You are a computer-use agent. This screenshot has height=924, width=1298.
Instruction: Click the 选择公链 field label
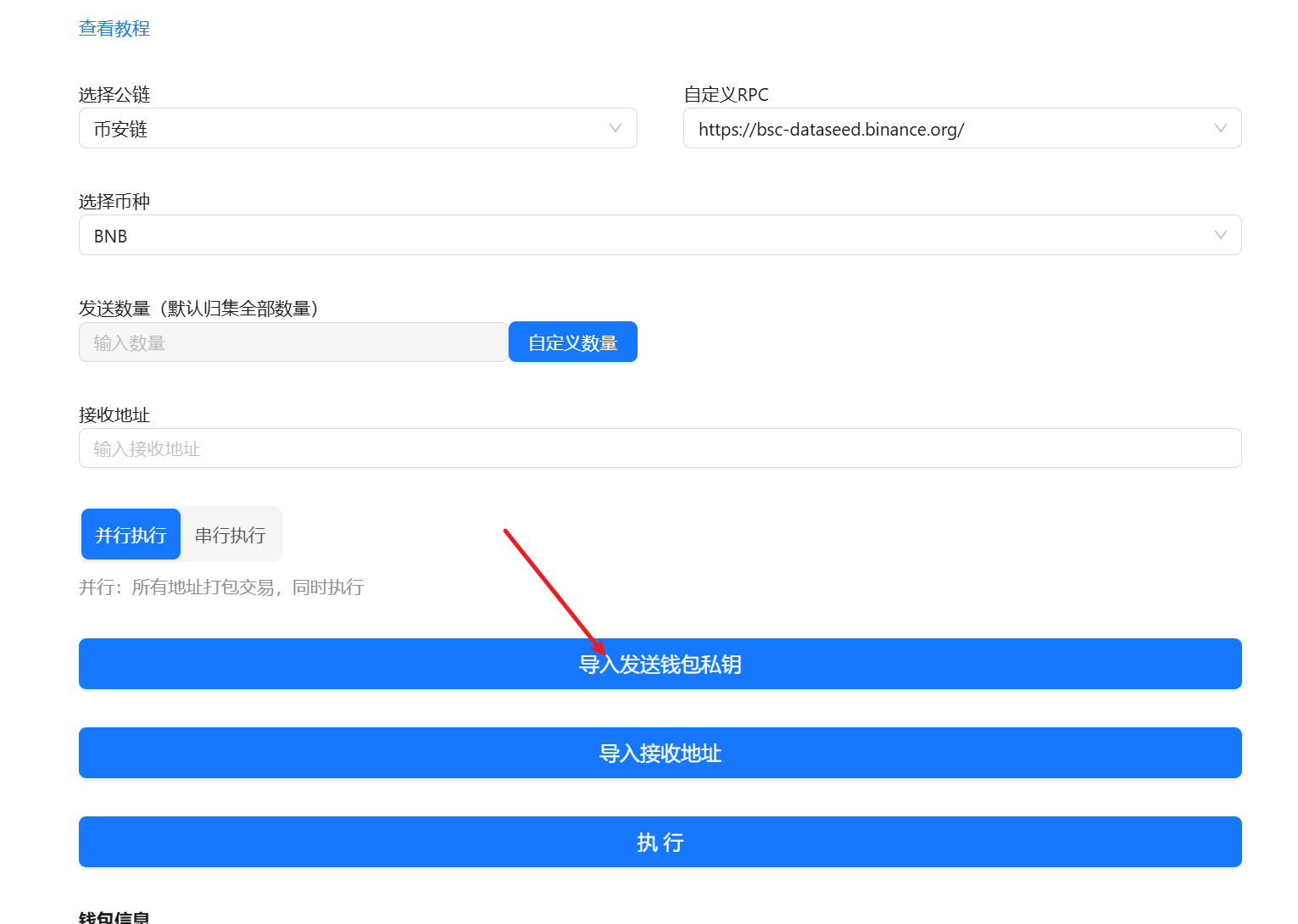[x=114, y=94]
